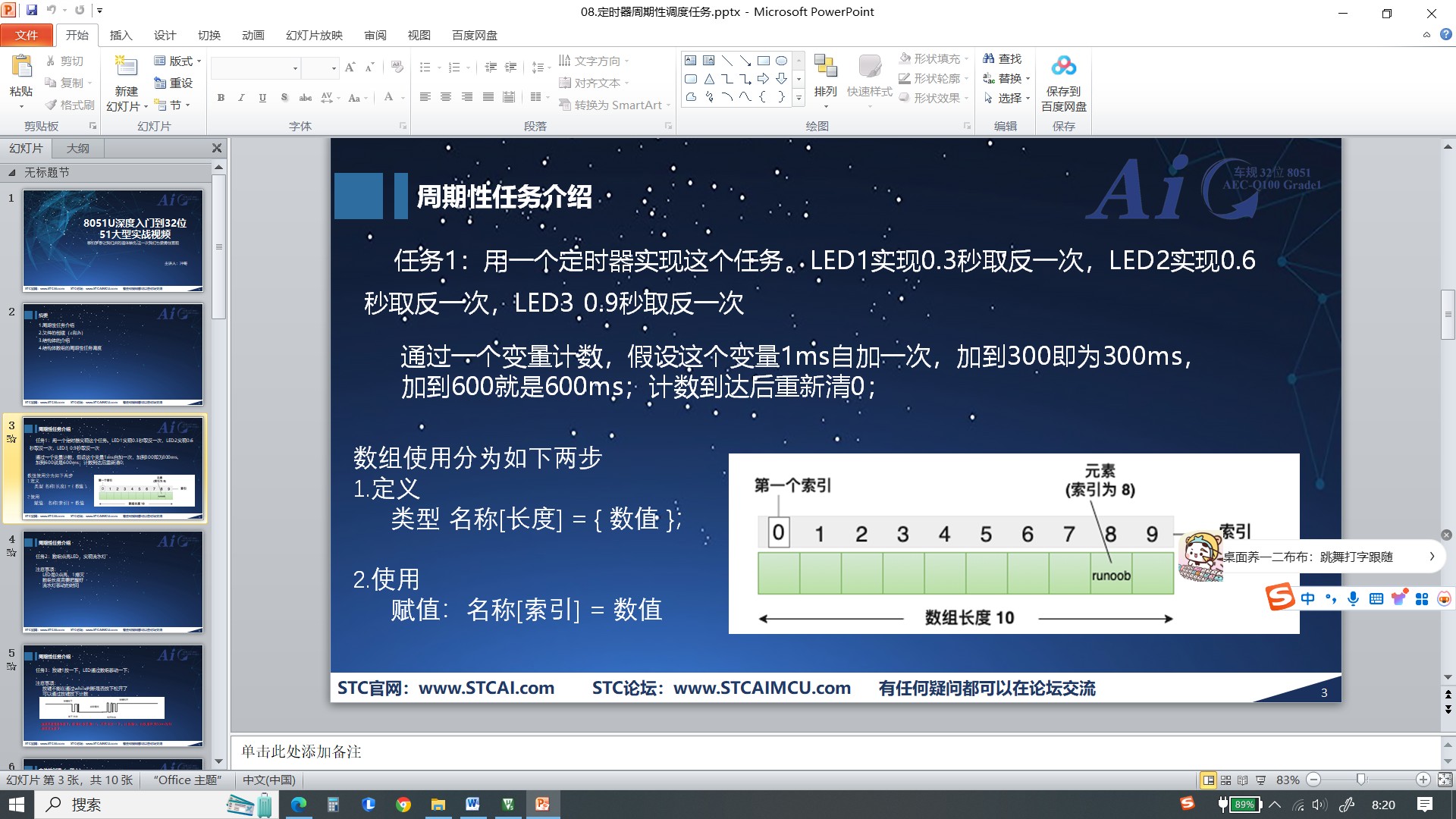This screenshot has width=1456, height=819.
Task: Clear all formatting with eraser icon
Action: point(397,67)
